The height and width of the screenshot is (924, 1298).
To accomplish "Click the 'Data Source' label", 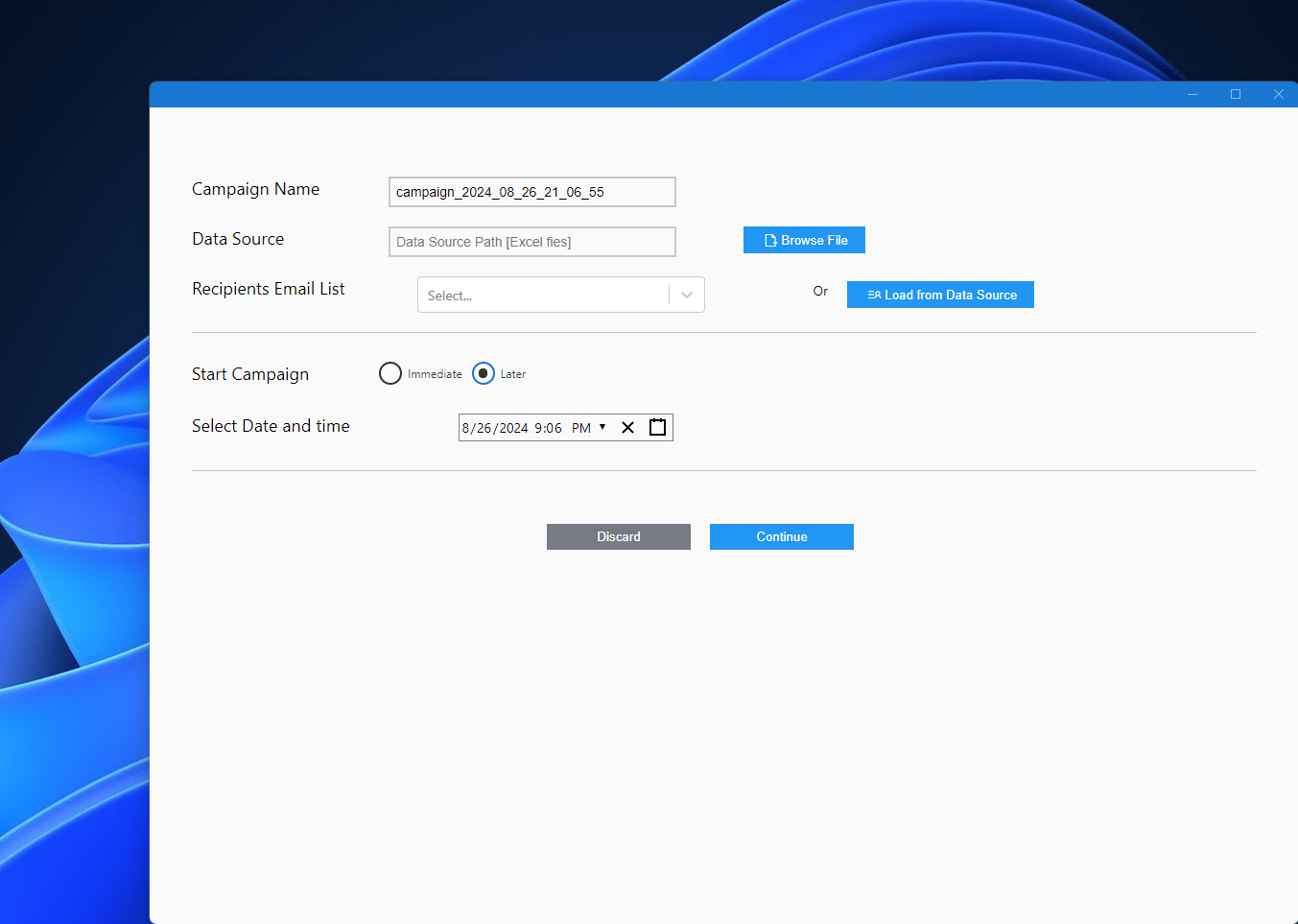I will point(238,239).
